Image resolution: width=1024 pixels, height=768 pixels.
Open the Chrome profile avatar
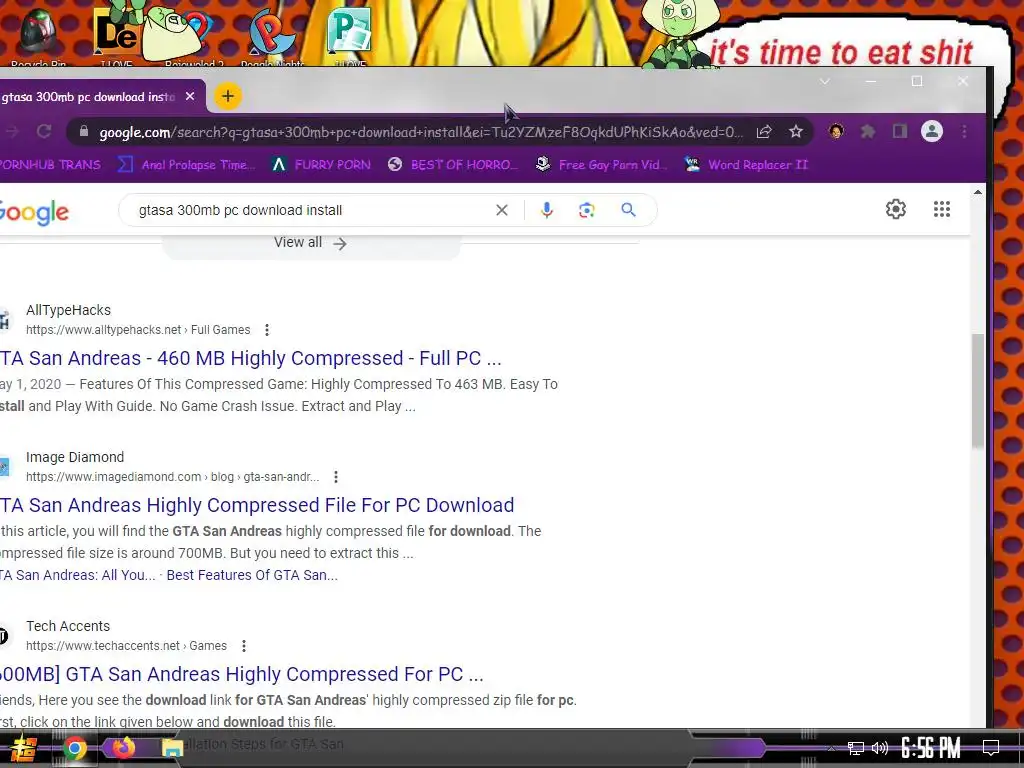pos(932,131)
